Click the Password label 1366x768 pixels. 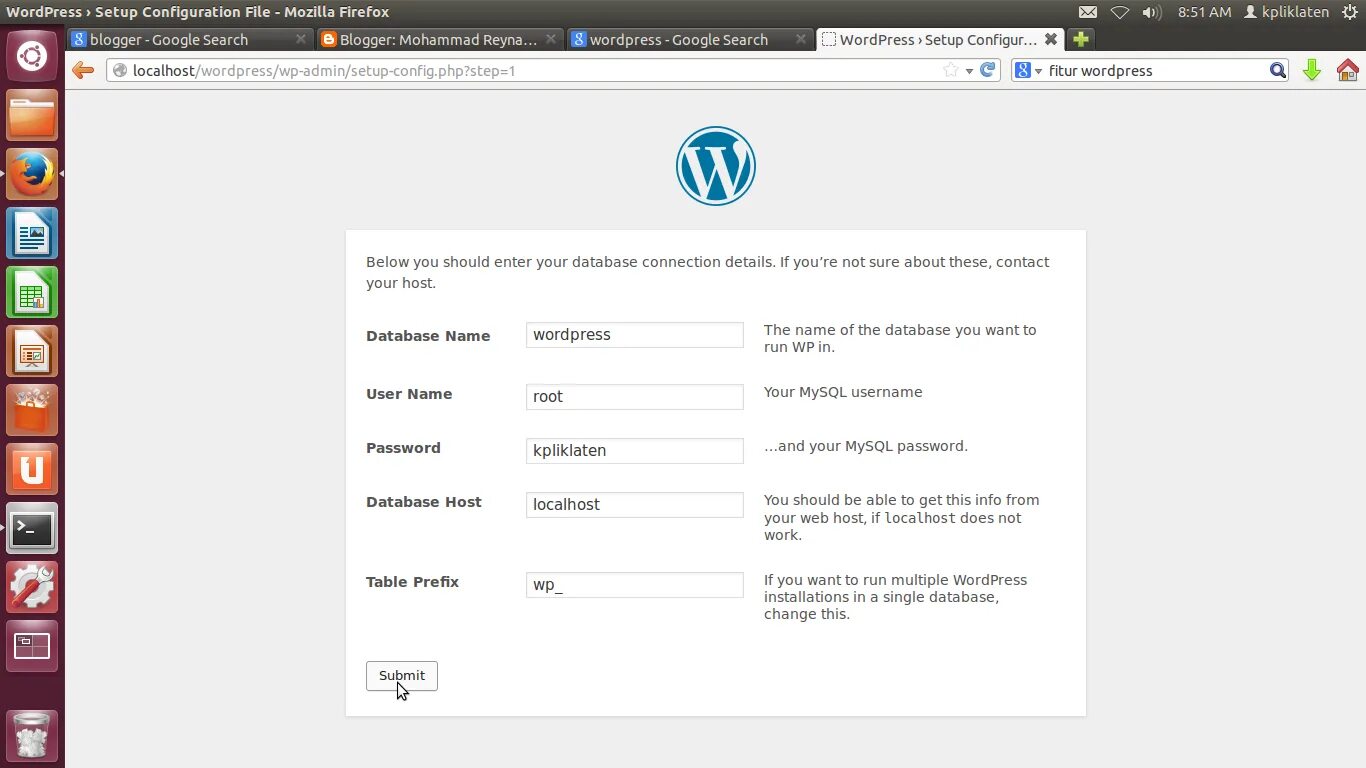[x=403, y=448]
